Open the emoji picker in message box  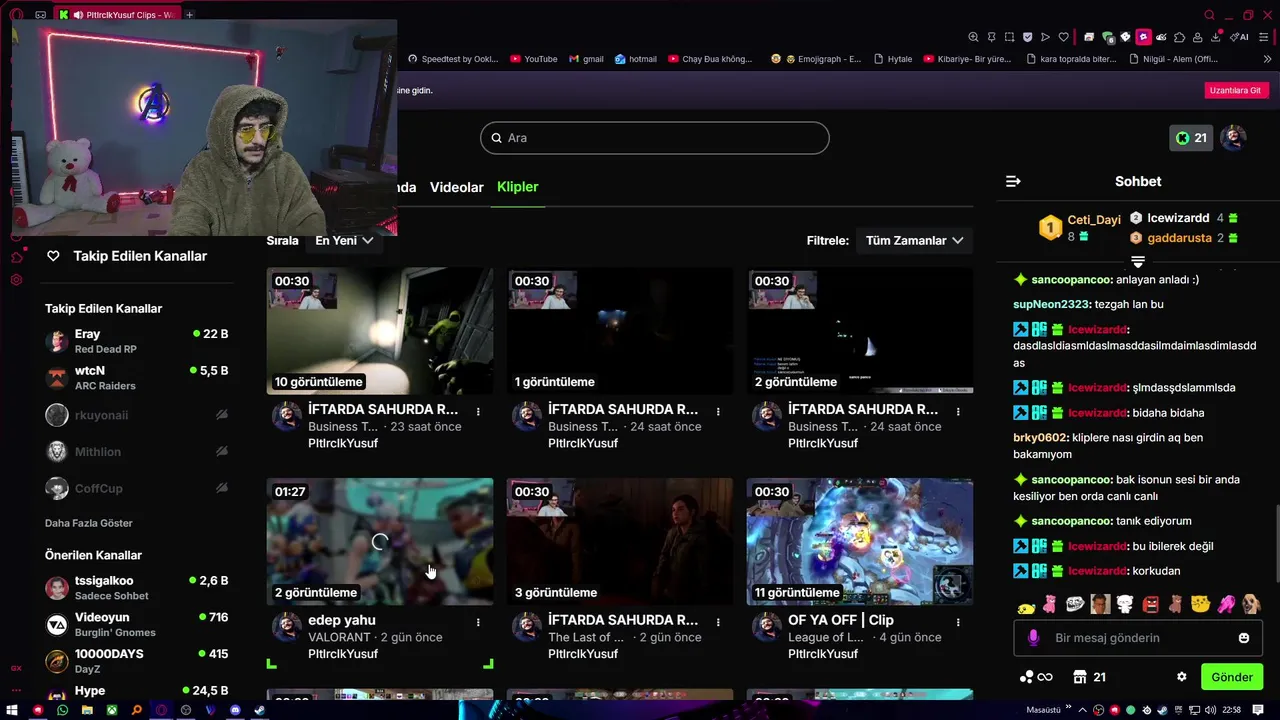click(1244, 638)
